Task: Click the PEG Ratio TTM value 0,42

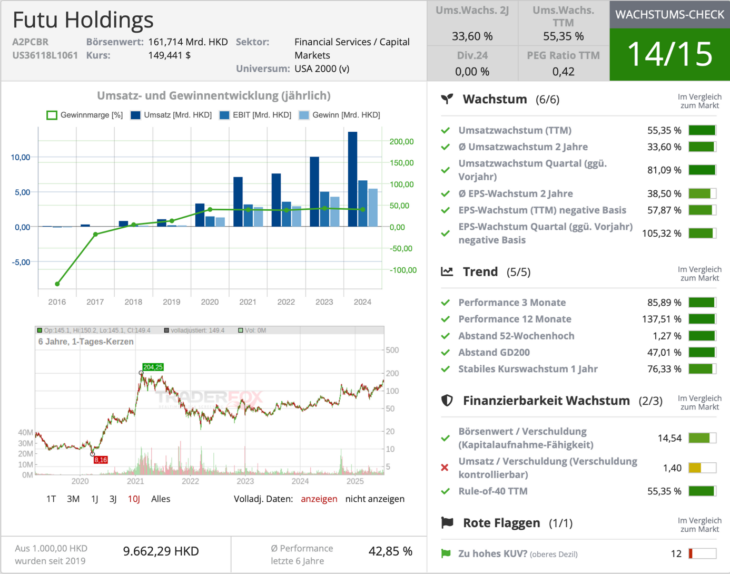Action: click(x=563, y=72)
